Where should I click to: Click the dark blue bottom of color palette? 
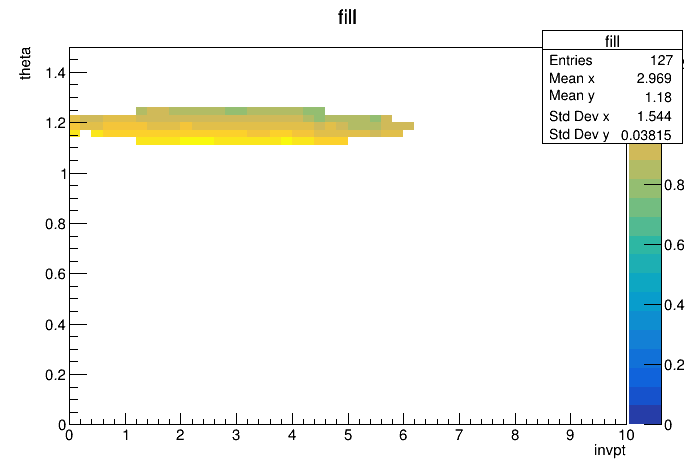pos(645,415)
